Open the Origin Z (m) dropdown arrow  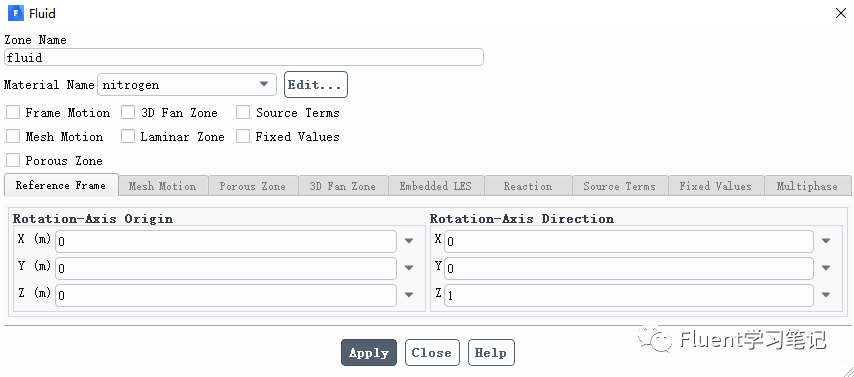[x=409, y=295]
